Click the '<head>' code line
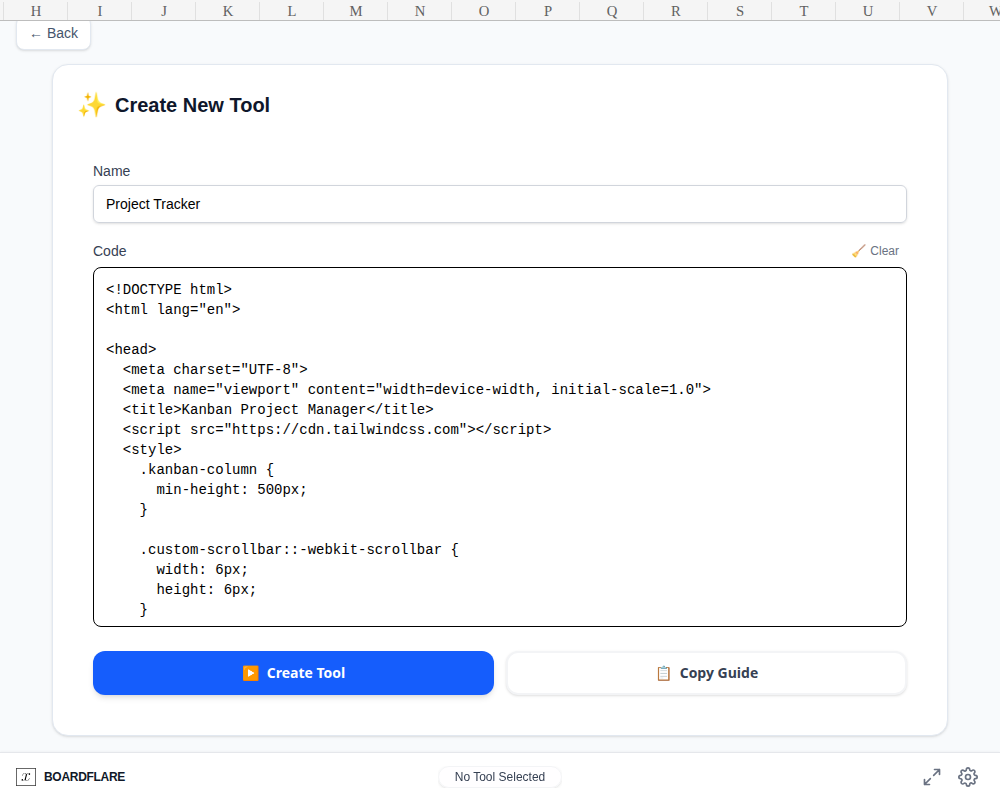Screen dimensions: 1000x800 point(131,349)
